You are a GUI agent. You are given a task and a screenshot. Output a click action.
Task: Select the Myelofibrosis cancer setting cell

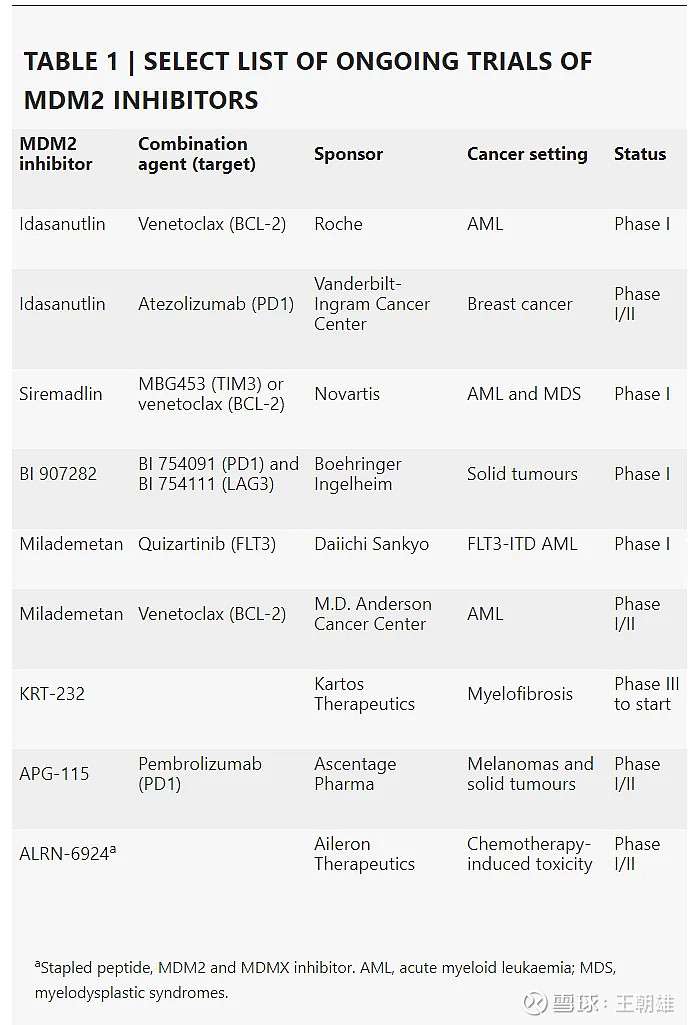(x=520, y=694)
